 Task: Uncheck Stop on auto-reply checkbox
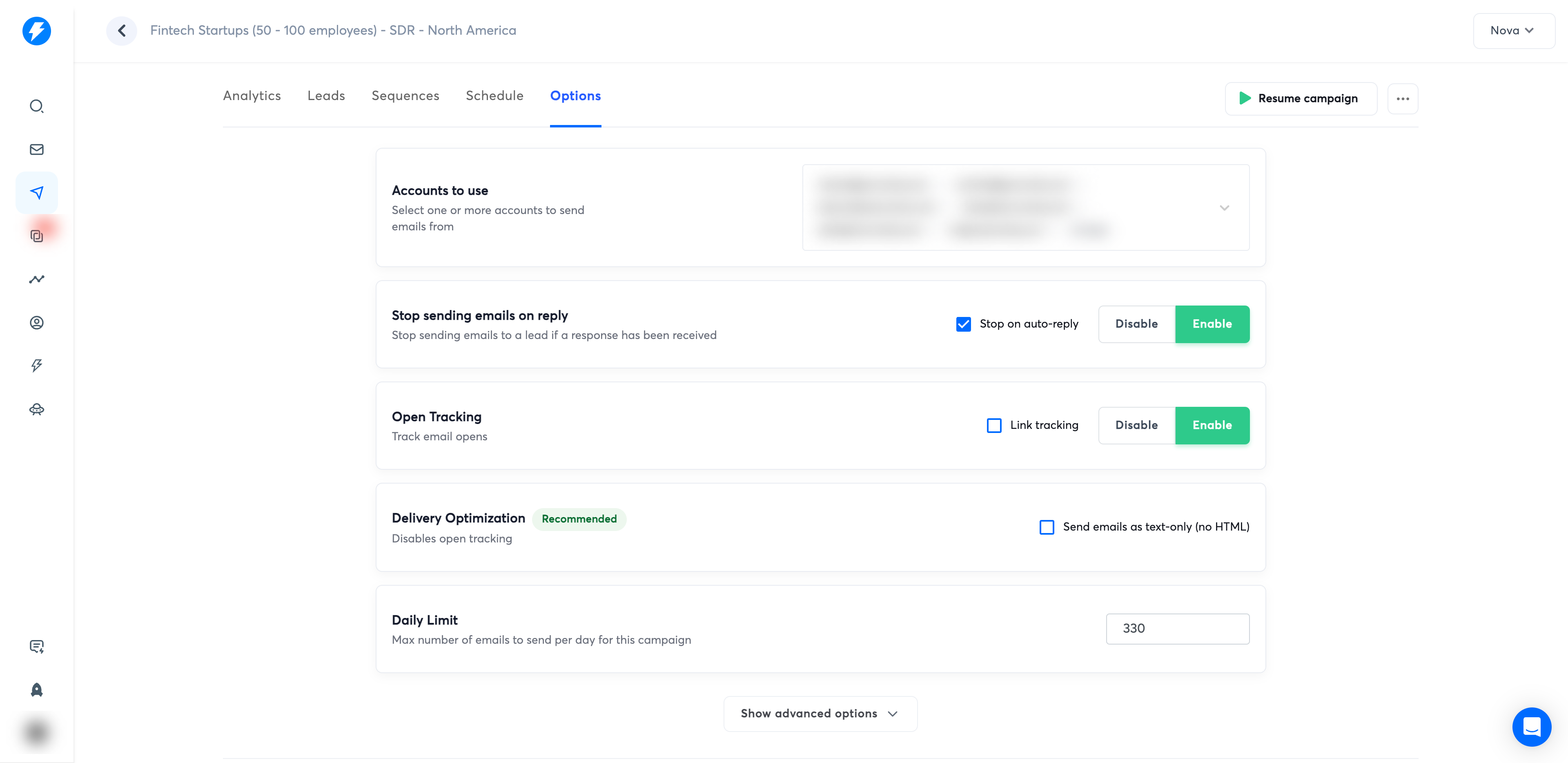(x=963, y=324)
